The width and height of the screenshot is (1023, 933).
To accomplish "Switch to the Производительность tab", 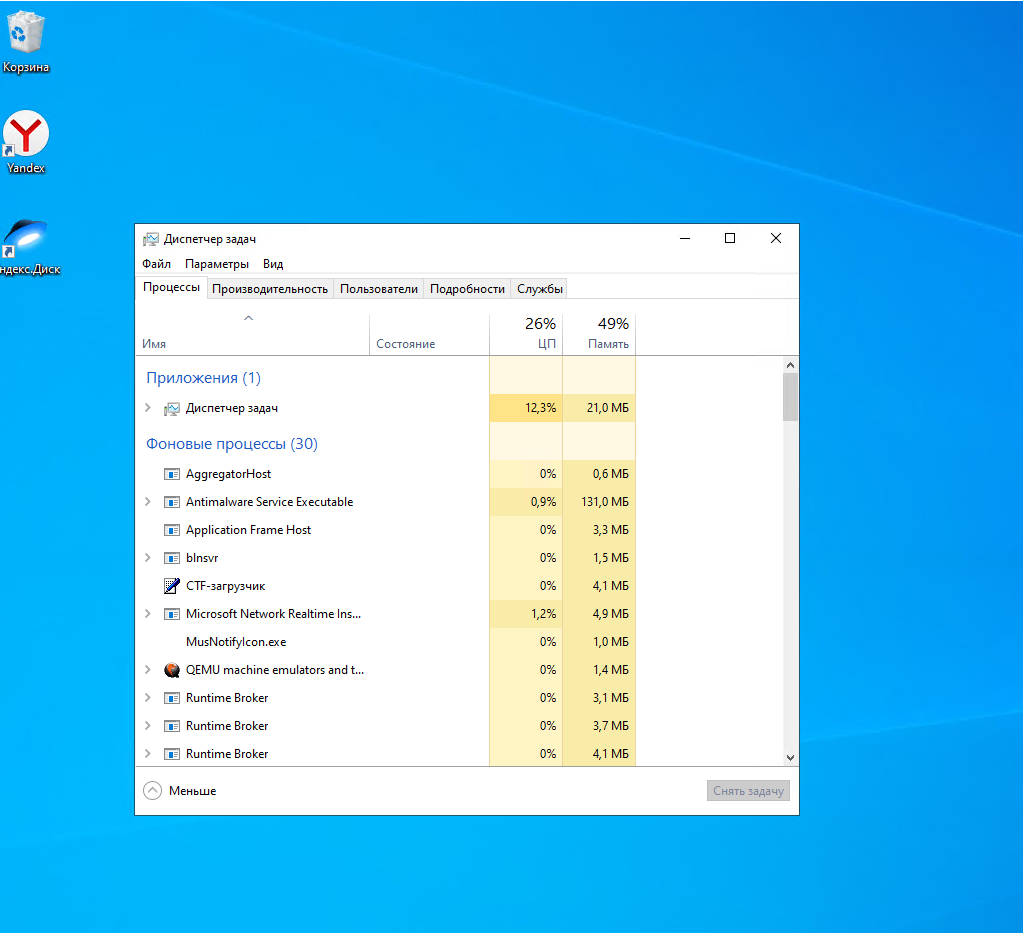I will 270,289.
